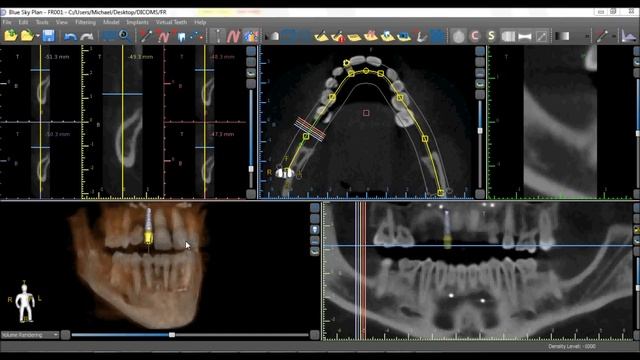Open the View menu
640x360 pixels.
pyautogui.click(x=62, y=22)
